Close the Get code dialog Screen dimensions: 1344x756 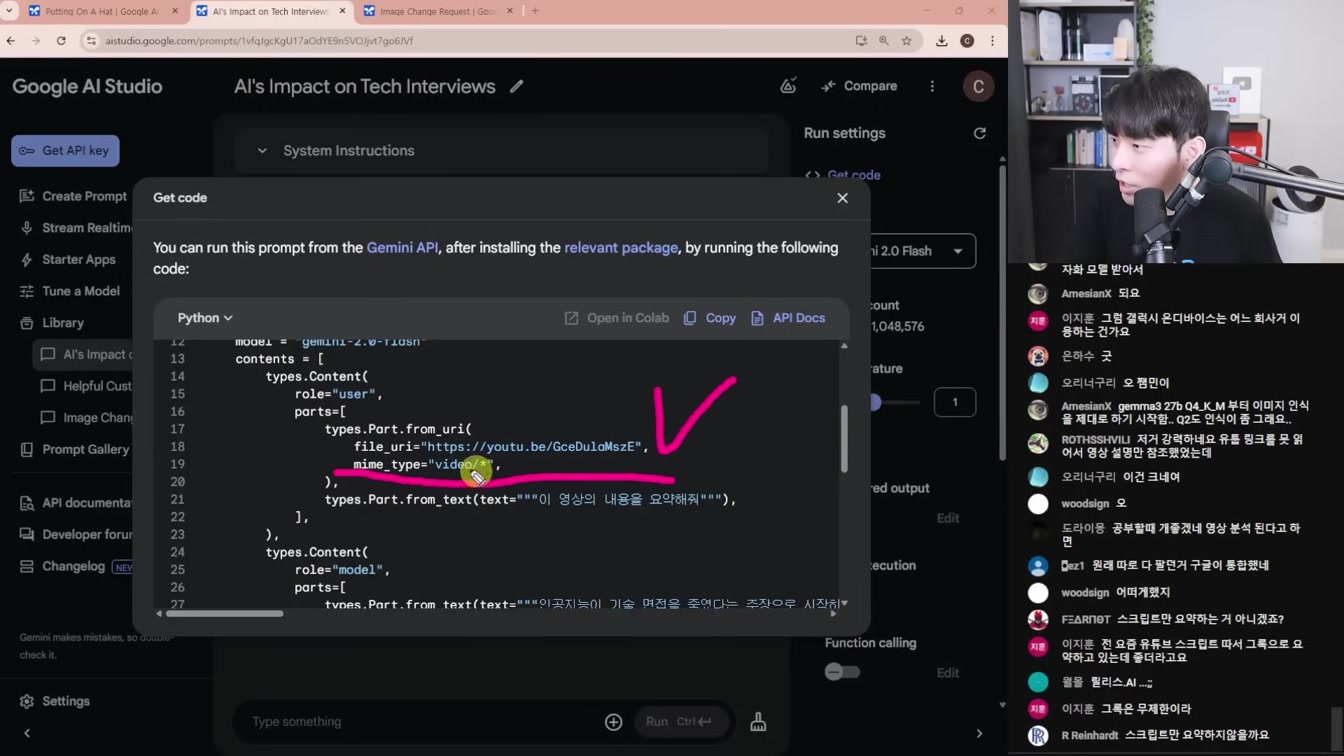coord(842,198)
